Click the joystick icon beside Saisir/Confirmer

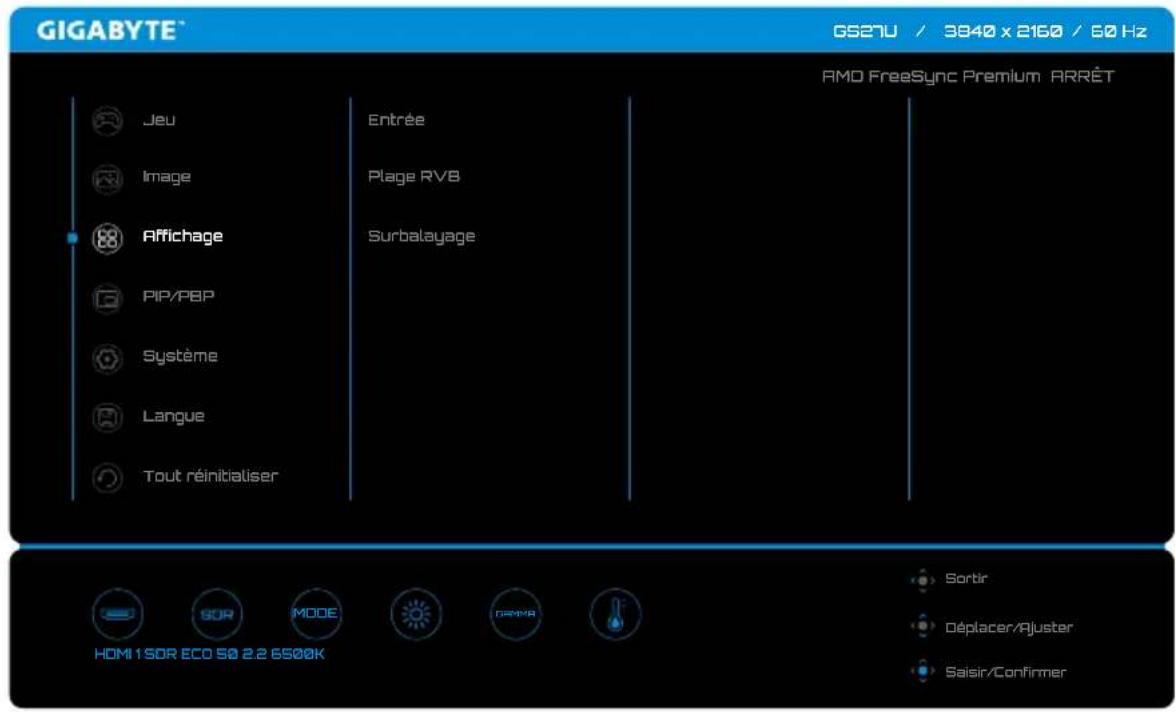click(922, 671)
